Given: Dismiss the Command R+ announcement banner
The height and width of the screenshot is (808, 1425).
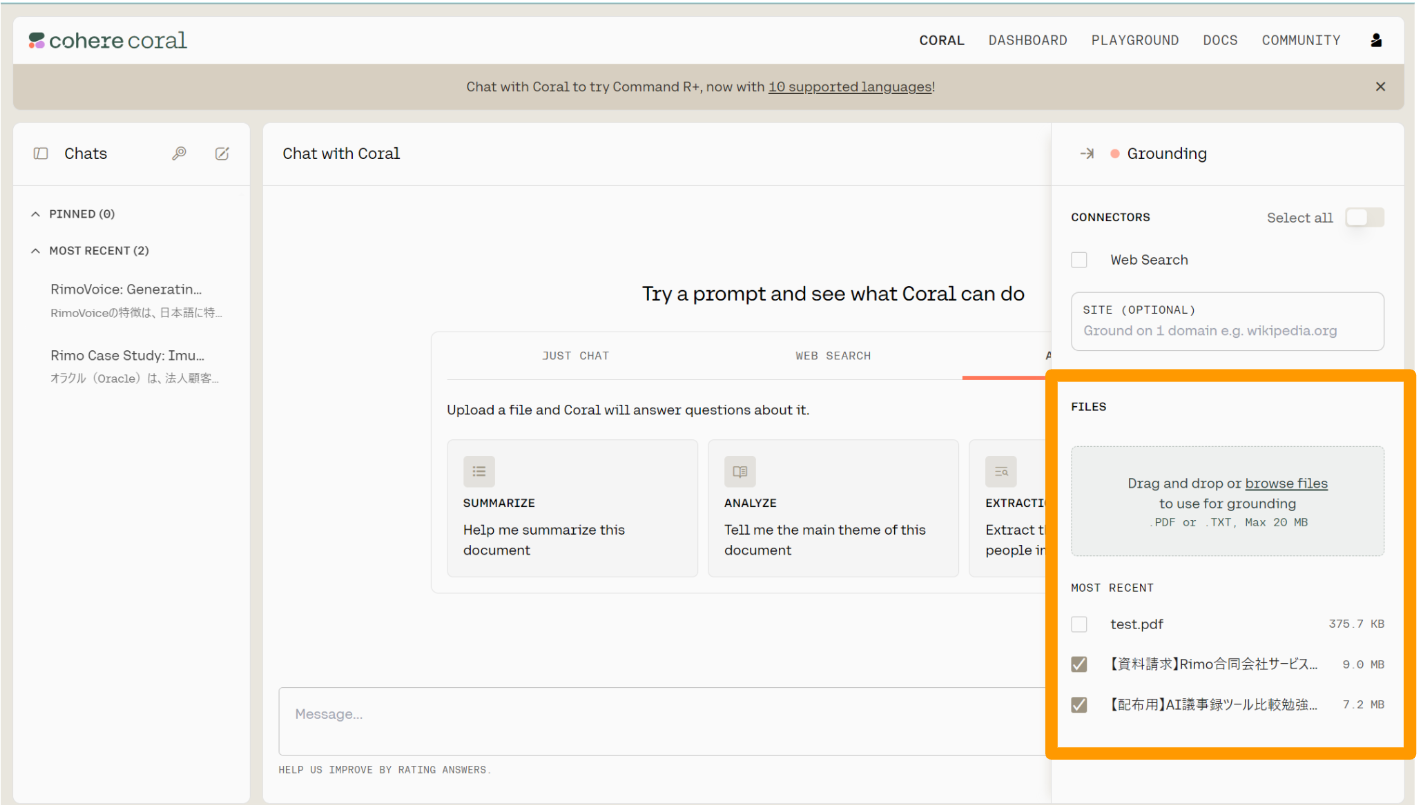Looking at the screenshot, I should pos(1380,87).
